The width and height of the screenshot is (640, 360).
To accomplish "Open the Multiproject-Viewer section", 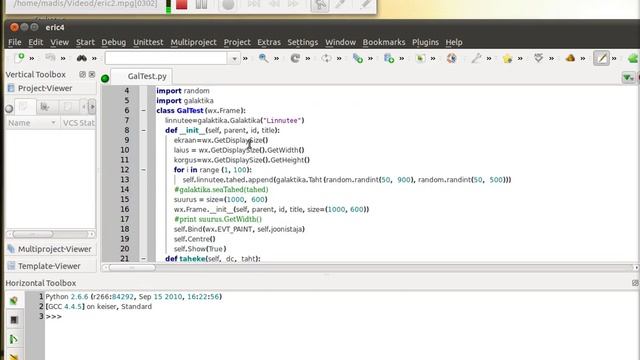I will 51,249.
